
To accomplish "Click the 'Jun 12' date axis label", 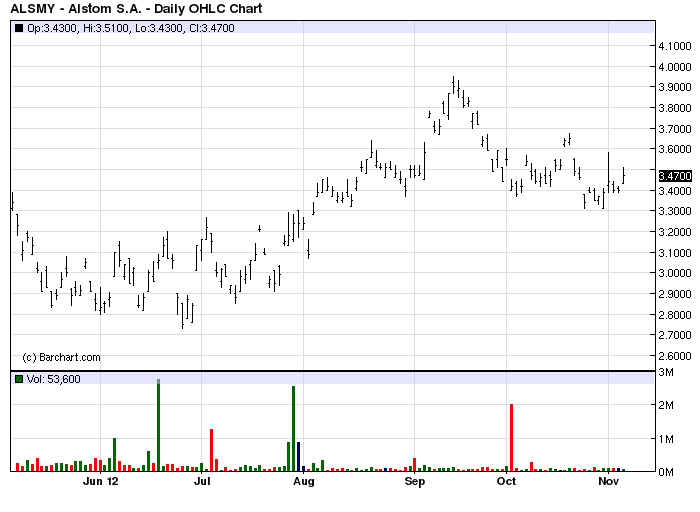I will [x=101, y=481].
